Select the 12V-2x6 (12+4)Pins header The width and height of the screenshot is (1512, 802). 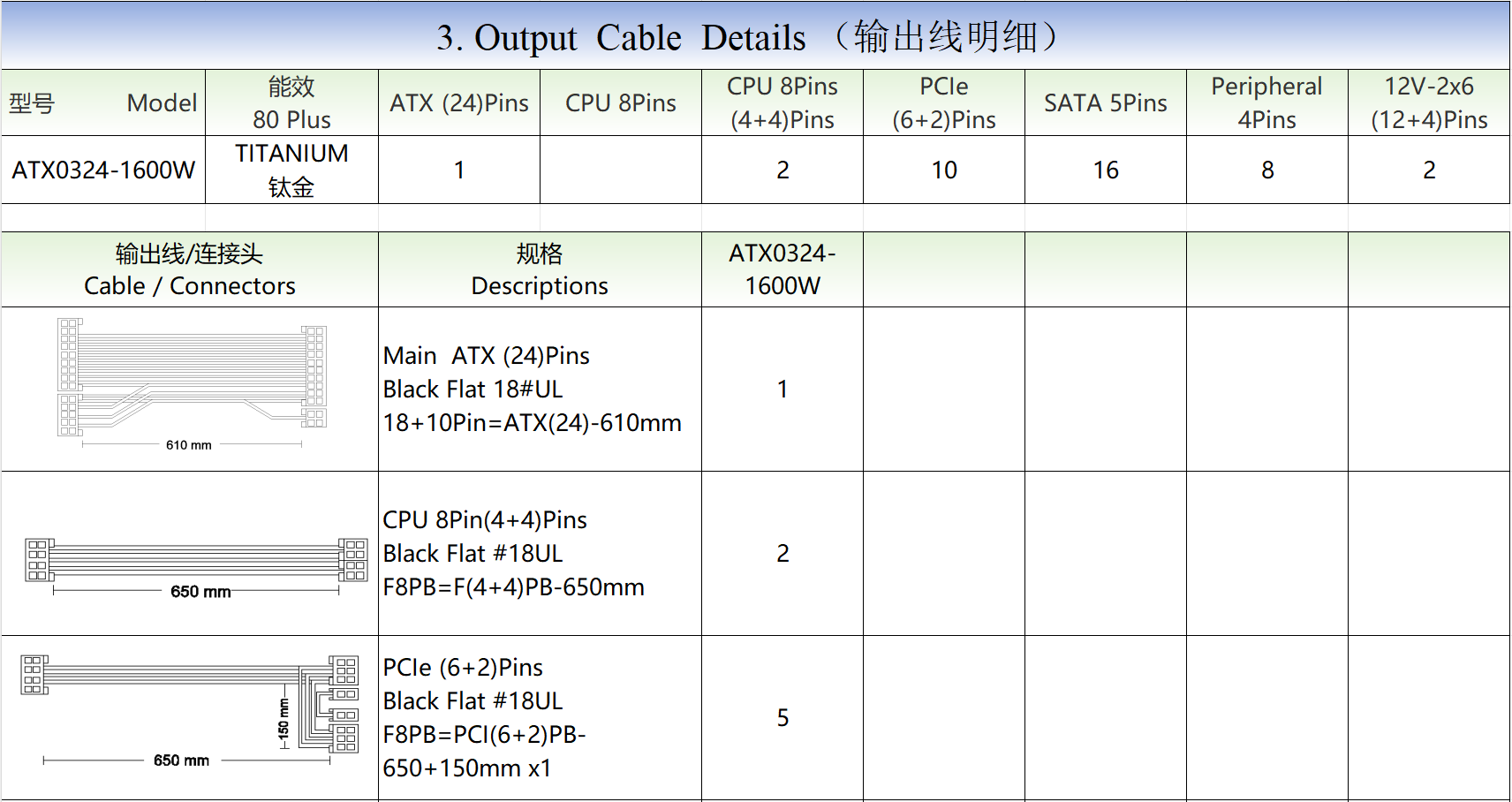click(1429, 103)
